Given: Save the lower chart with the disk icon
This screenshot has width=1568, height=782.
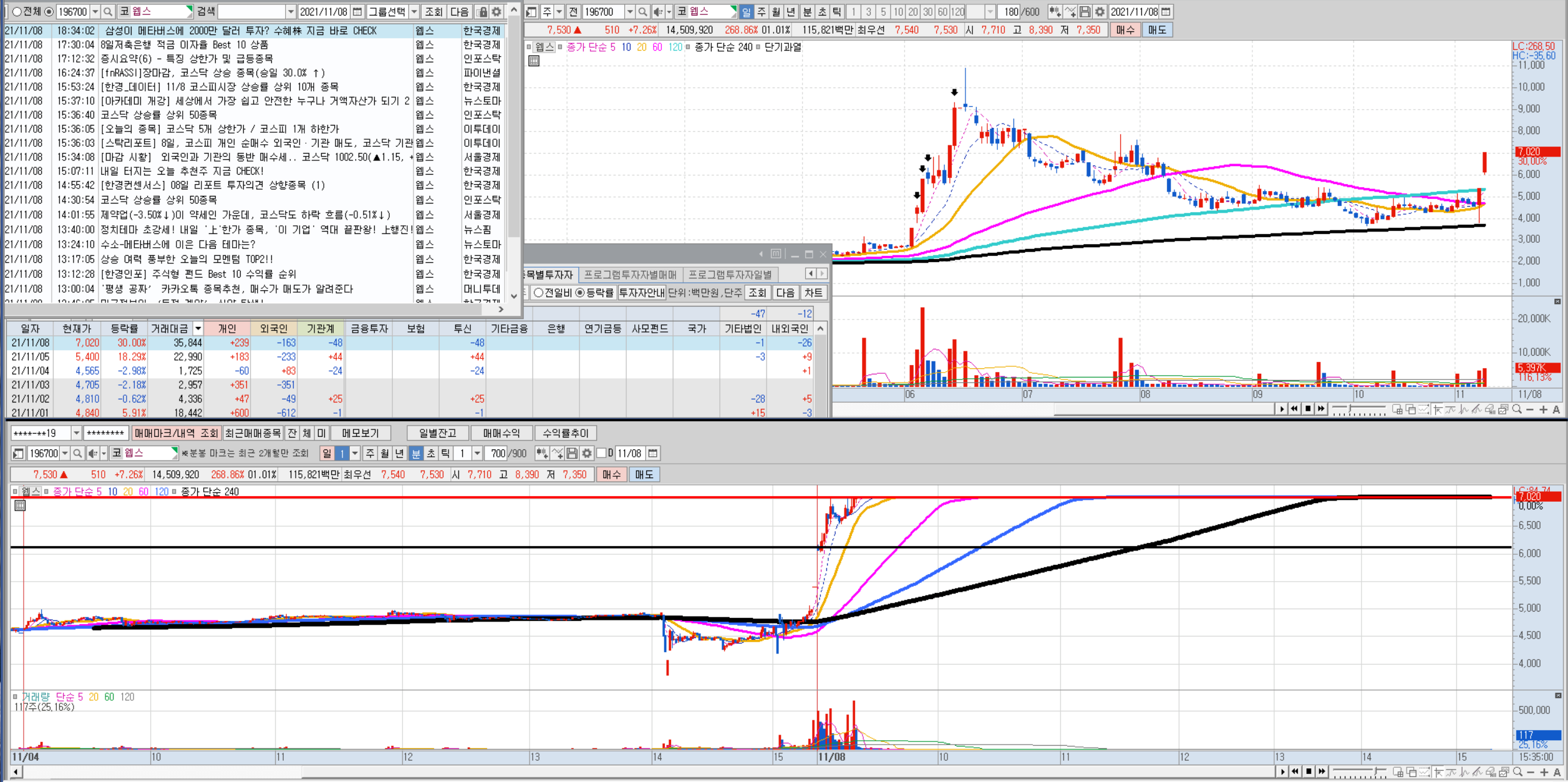Looking at the screenshot, I should tap(572, 453).
